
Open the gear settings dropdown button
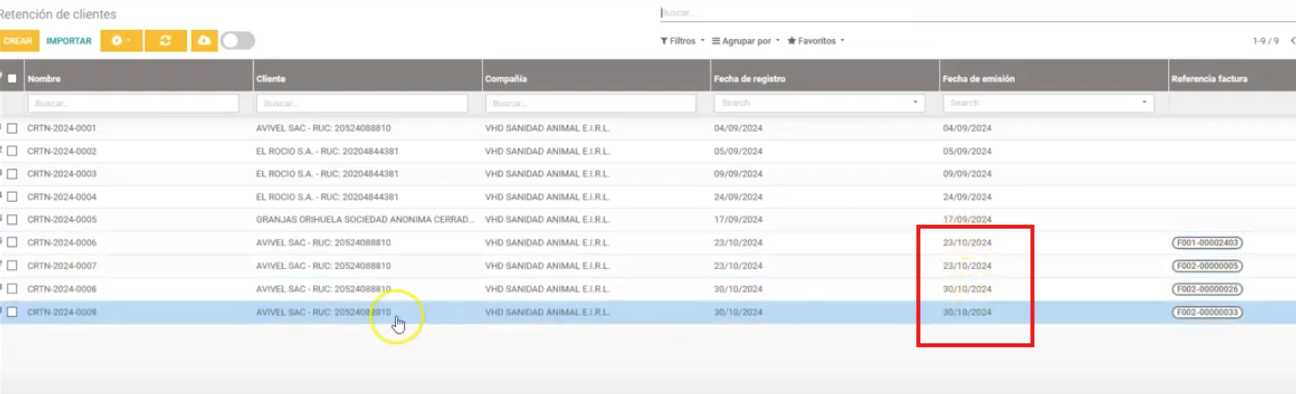pos(121,41)
